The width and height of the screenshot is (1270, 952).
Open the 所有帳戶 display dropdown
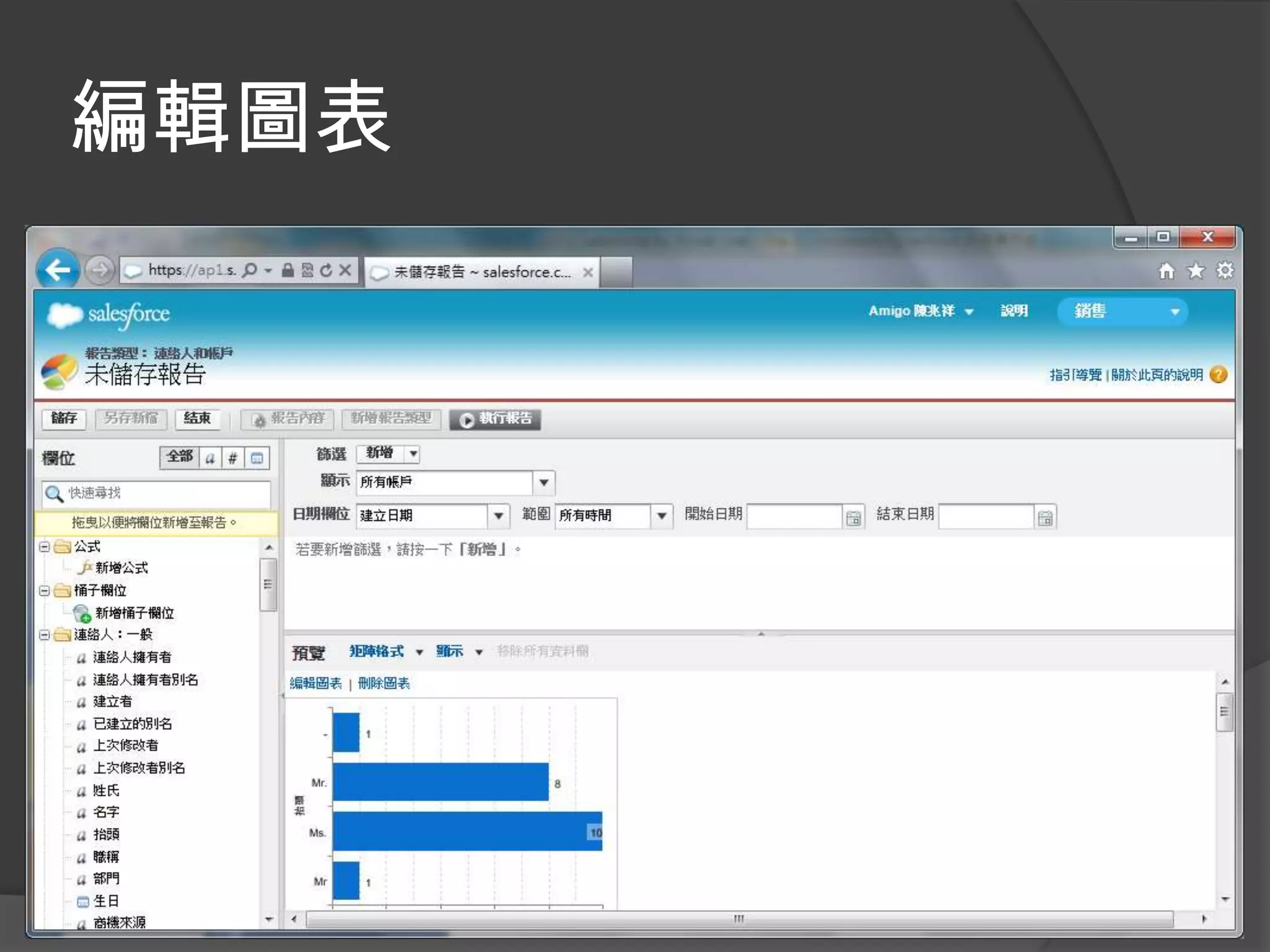tap(543, 483)
